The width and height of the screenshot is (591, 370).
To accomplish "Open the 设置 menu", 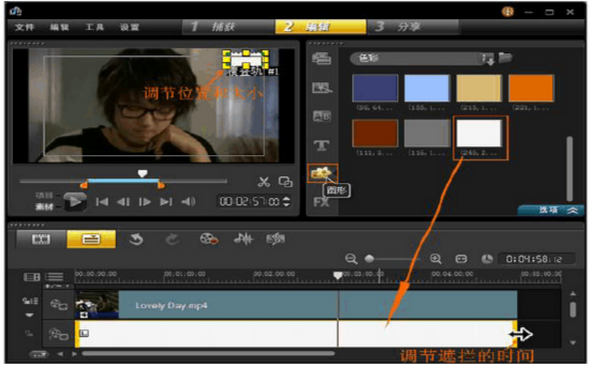I will (129, 27).
